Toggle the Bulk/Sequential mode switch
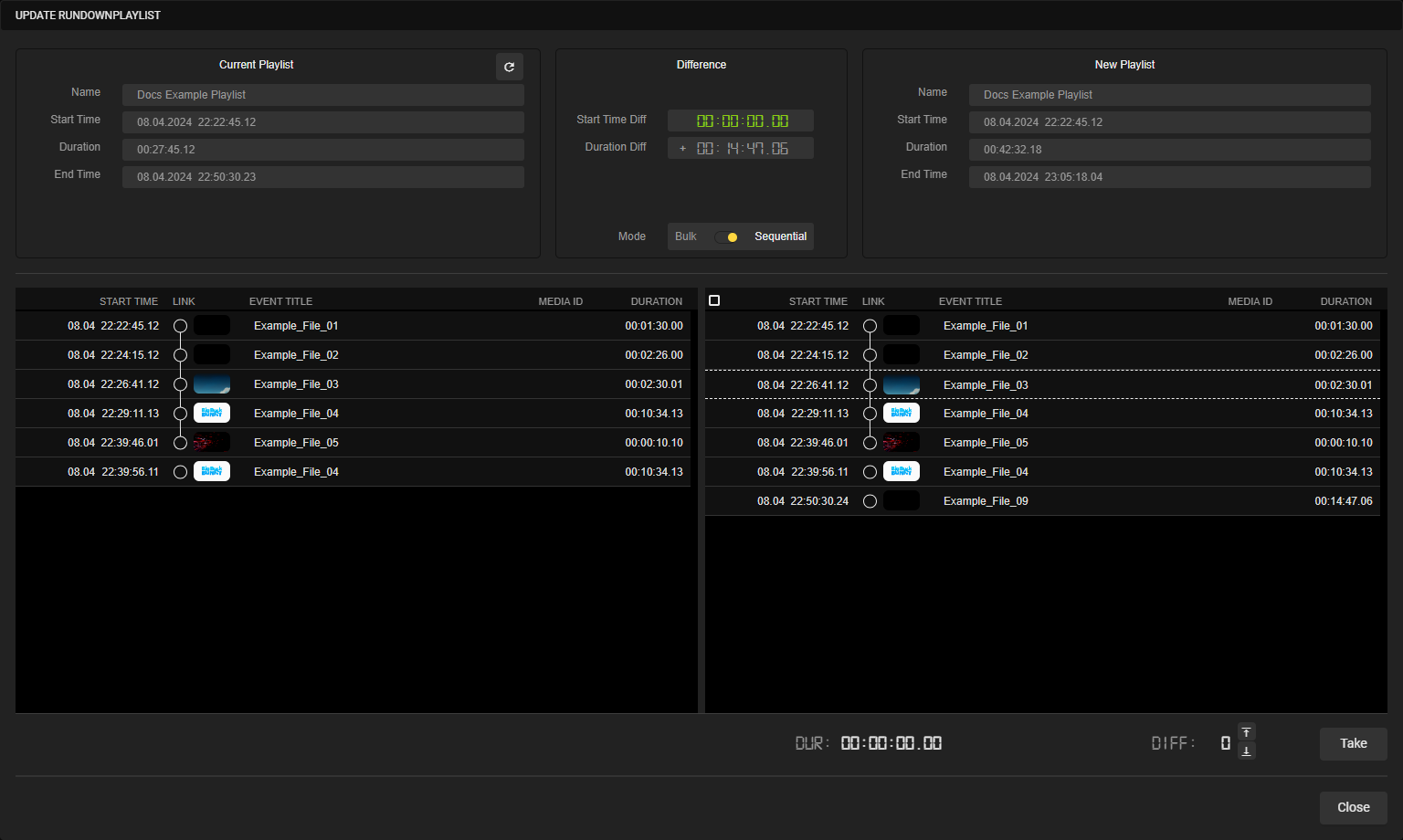1403x840 pixels. click(x=726, y=236)
